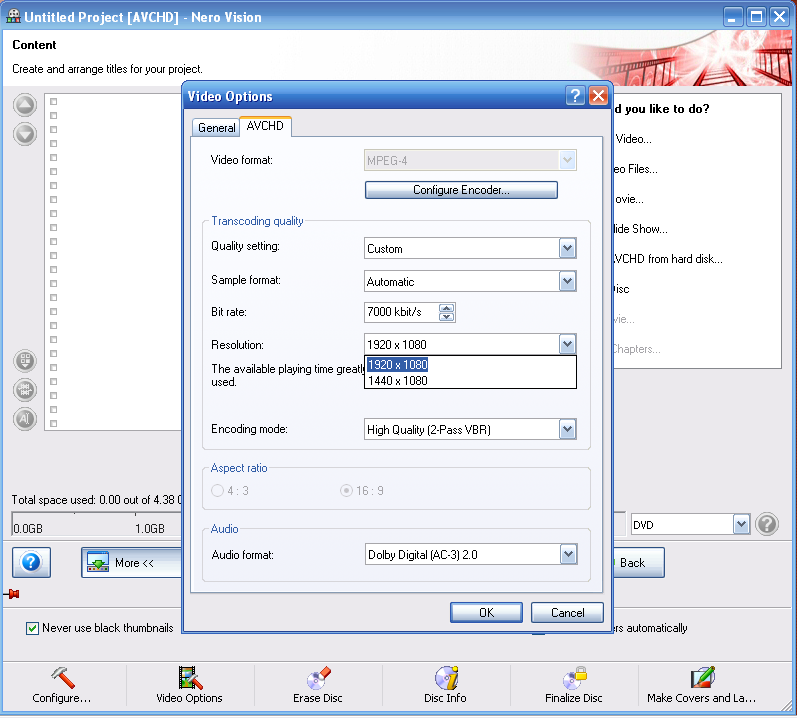Screen dimensions: 797x718
Task: Click the bit rate 7000 kbit/s field
Action: 402,312
